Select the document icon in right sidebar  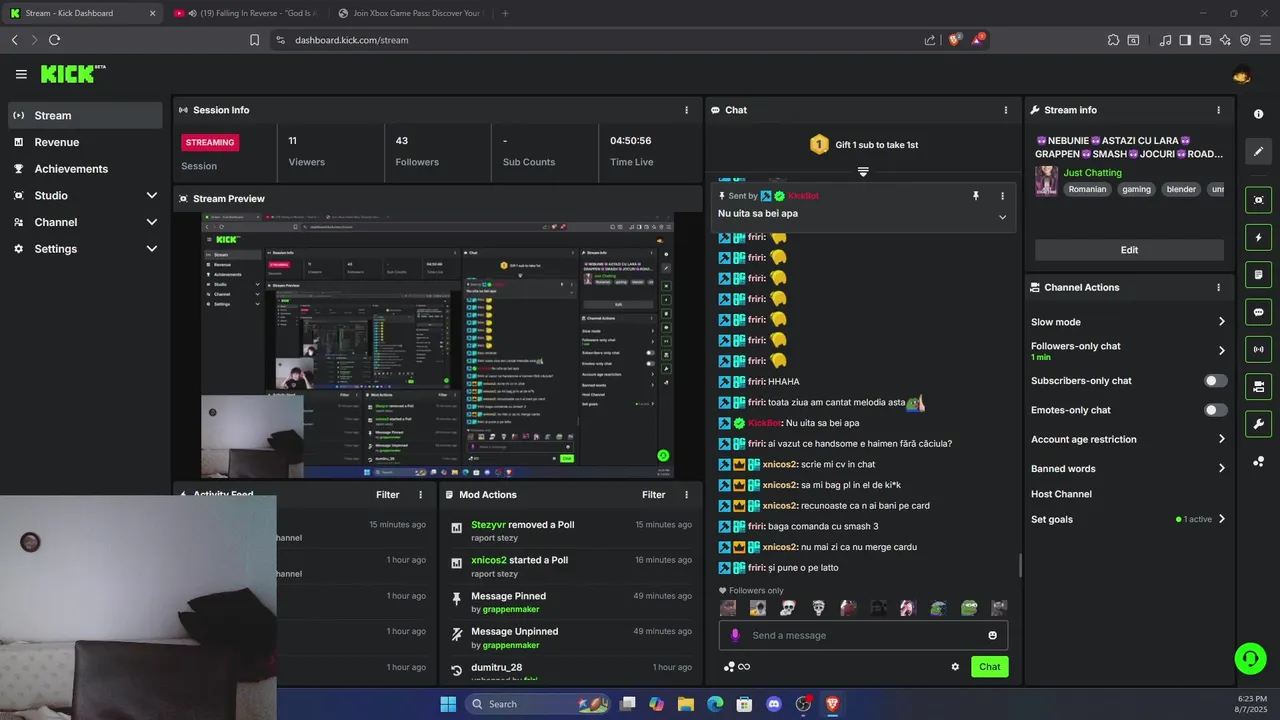[x=1258, y=275]
